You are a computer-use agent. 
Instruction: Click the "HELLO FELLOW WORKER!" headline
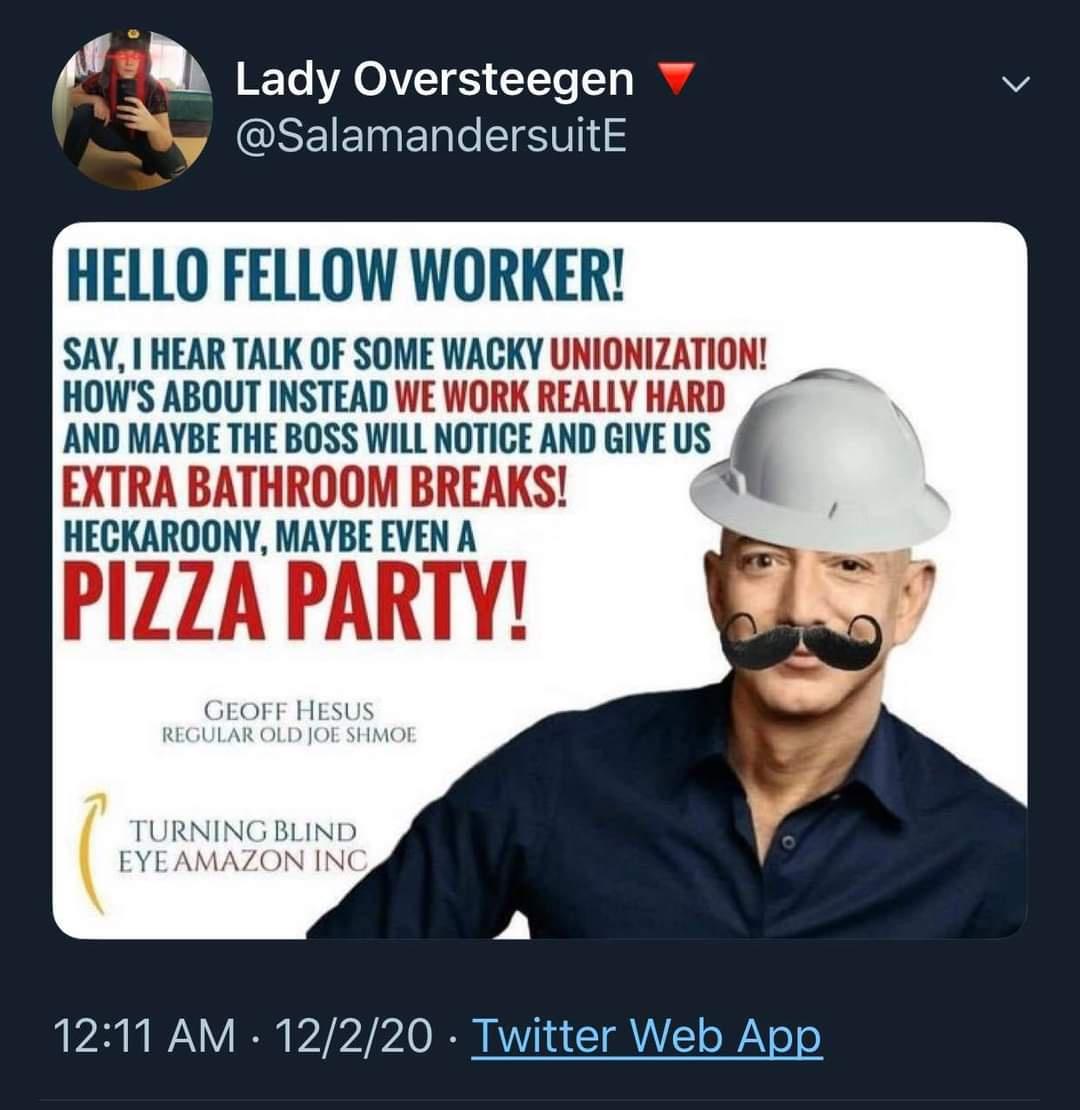pyautogui.click(x=345, y=272)
